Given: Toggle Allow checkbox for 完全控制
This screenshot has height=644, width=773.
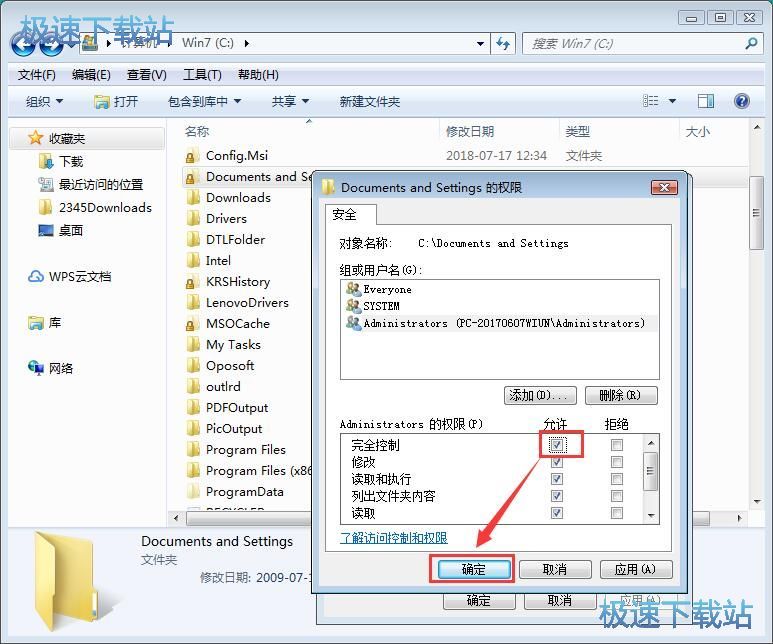Looking at the screenshot, I should (557, 445).
